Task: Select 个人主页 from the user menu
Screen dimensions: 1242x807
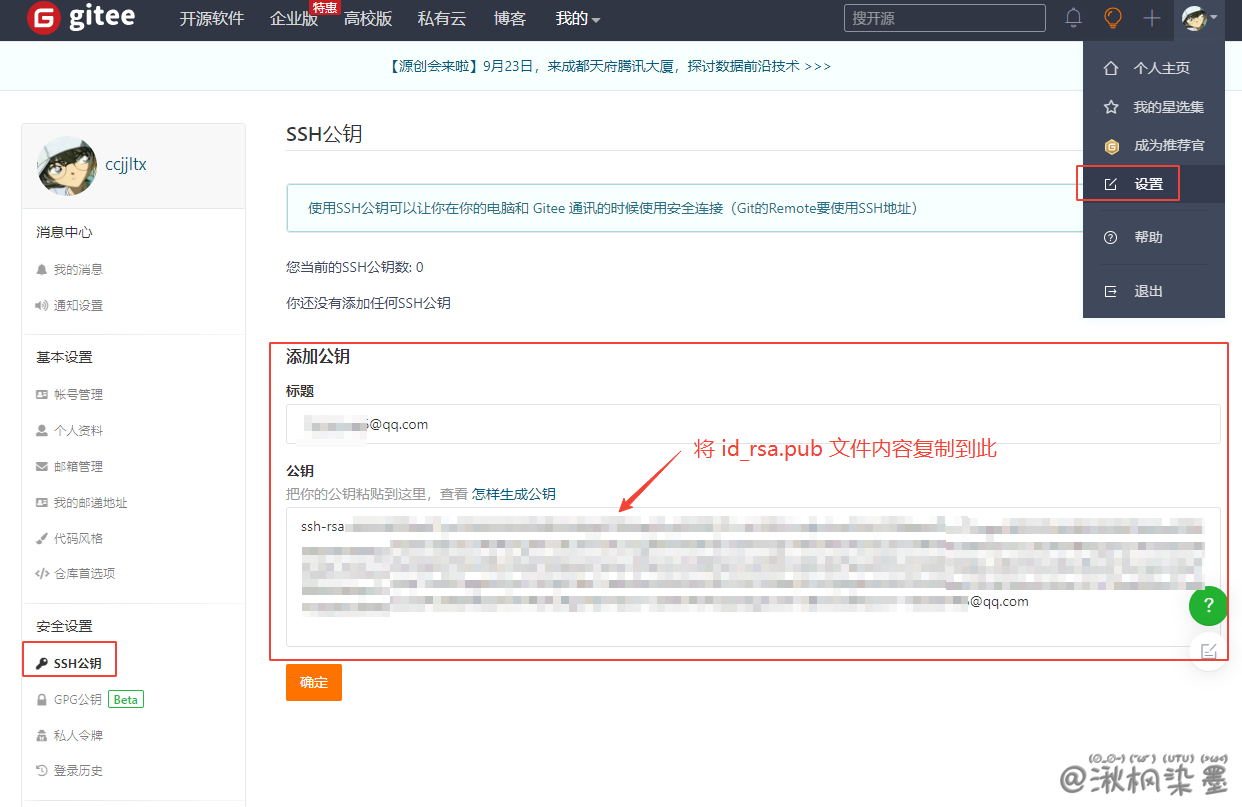Action: coord(1161,68)
